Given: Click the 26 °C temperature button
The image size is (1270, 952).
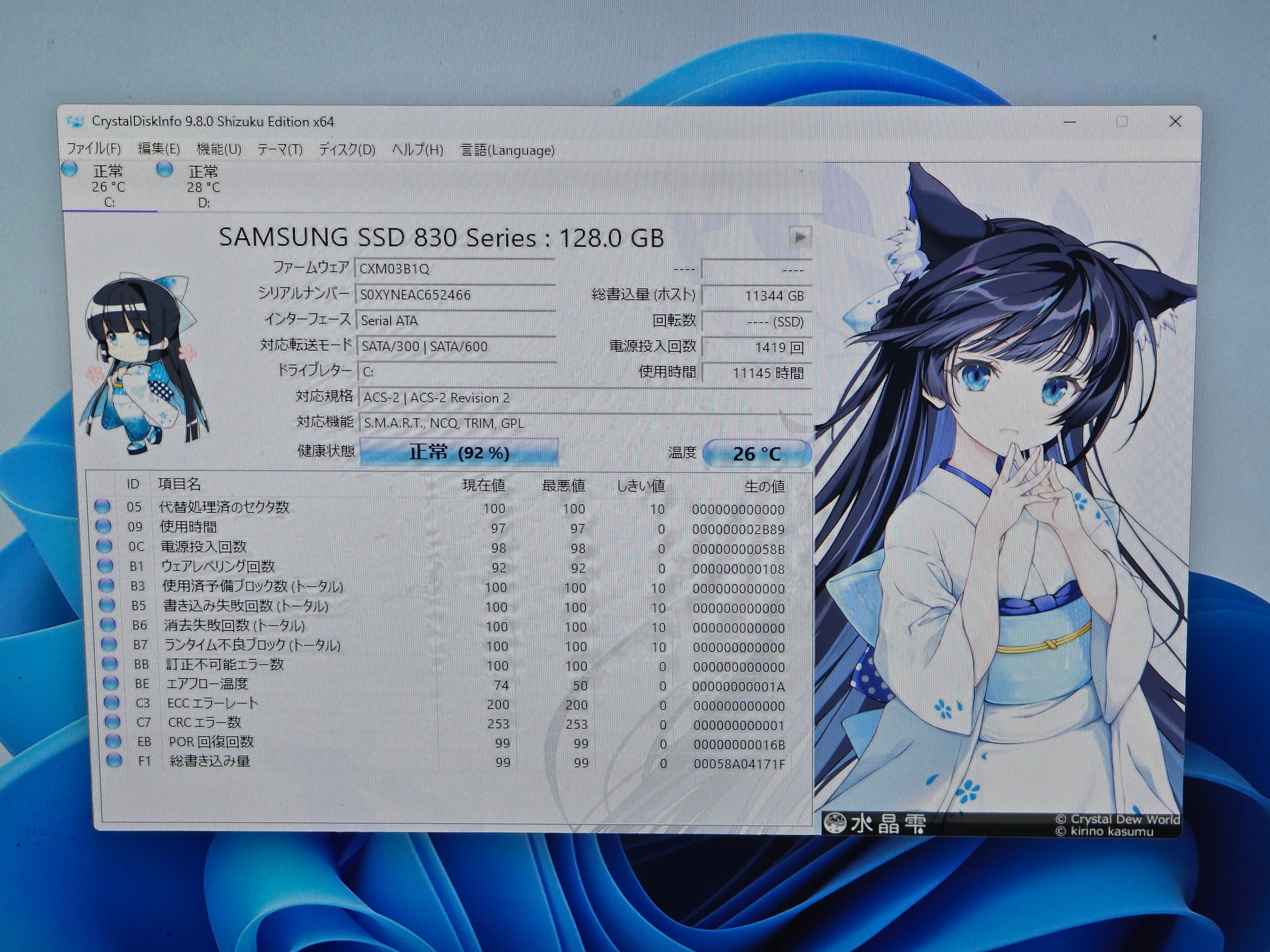Looking at the screenshot, I should (x=756, y=454).
